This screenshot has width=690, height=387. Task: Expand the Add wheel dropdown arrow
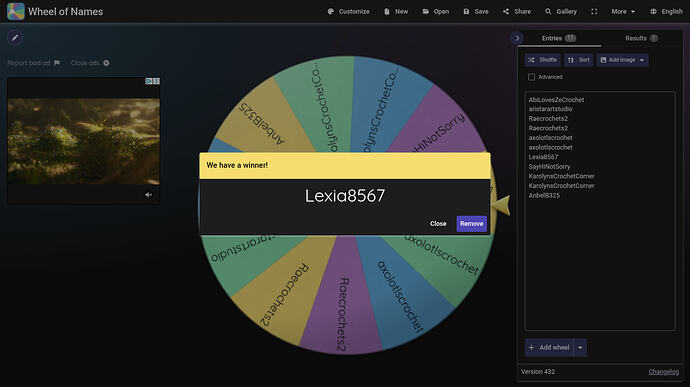580,347
